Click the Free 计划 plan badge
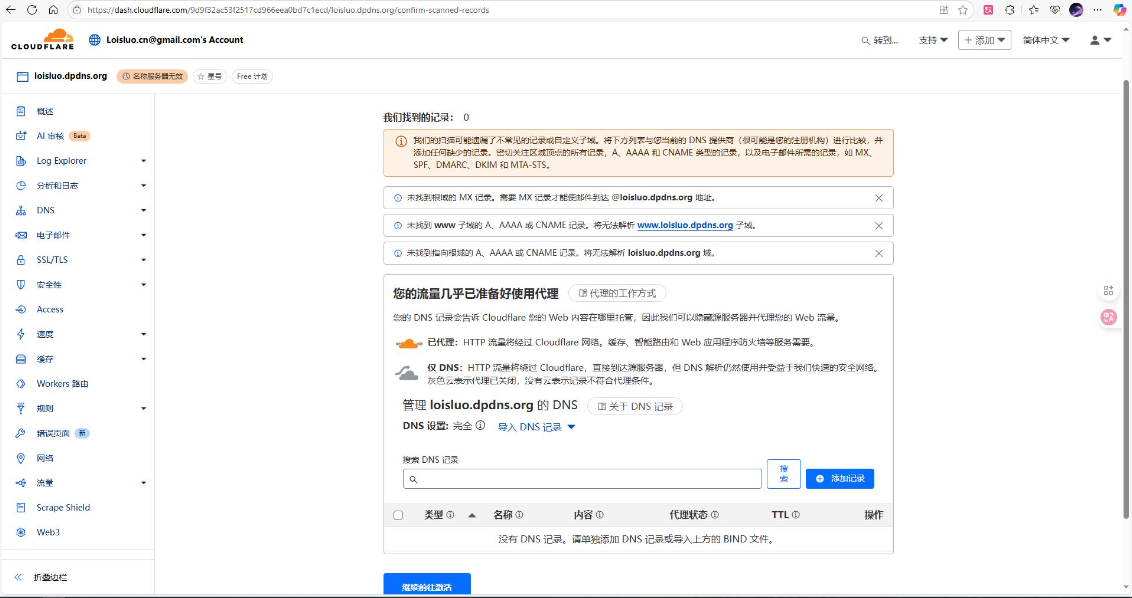 (x=252, y=77)
